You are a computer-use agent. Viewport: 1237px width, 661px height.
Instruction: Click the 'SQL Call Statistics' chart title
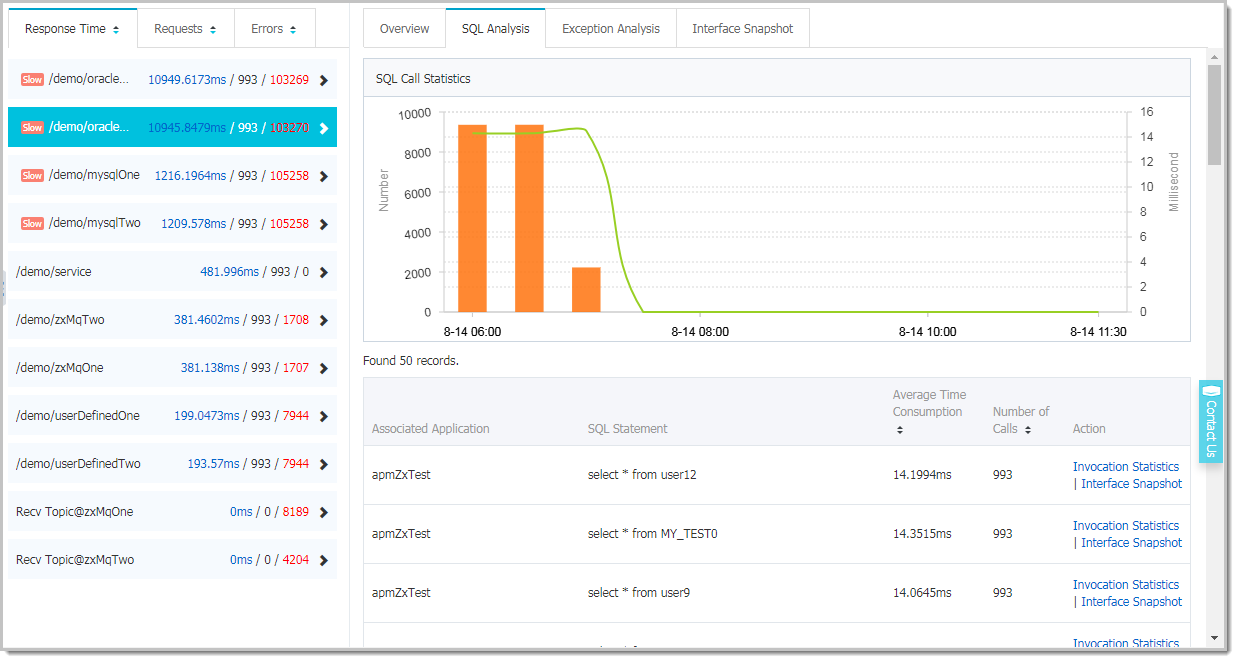pos(423,79)
